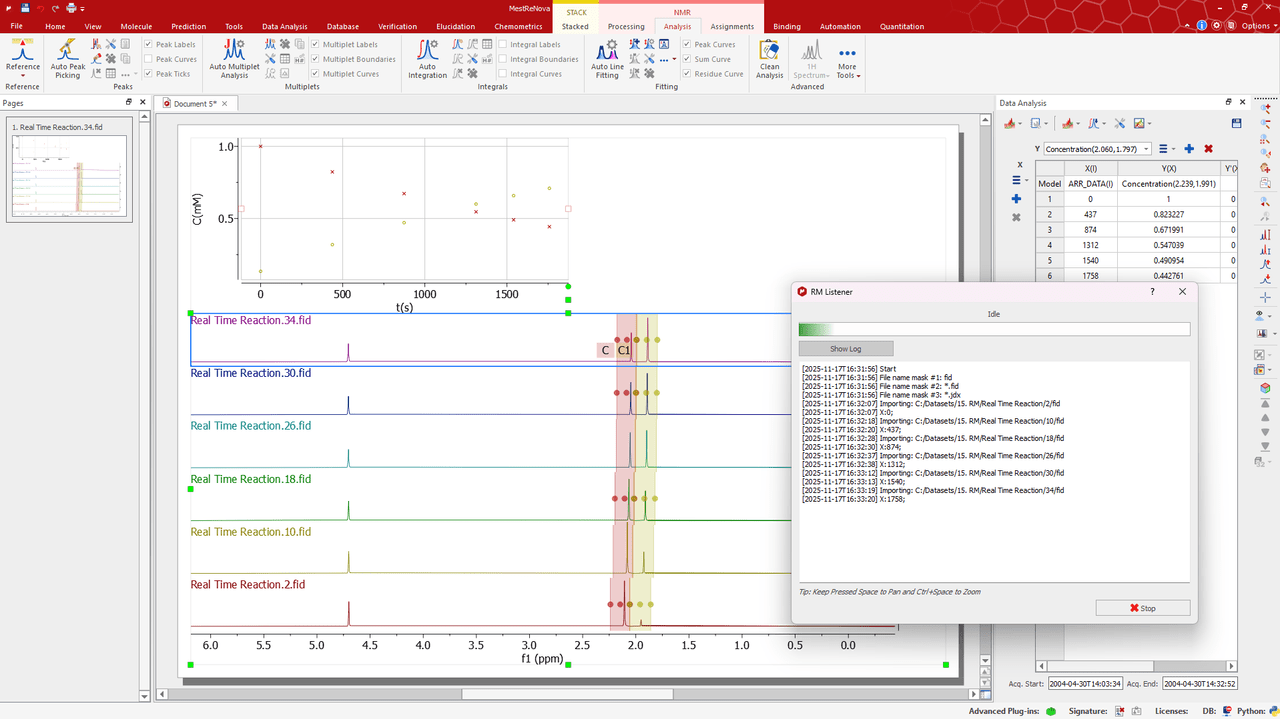This screenshot has width=1280, height=719.
Task: Enable the Peak Curves checkbox in the Peaks group
Action: [149, 59]
